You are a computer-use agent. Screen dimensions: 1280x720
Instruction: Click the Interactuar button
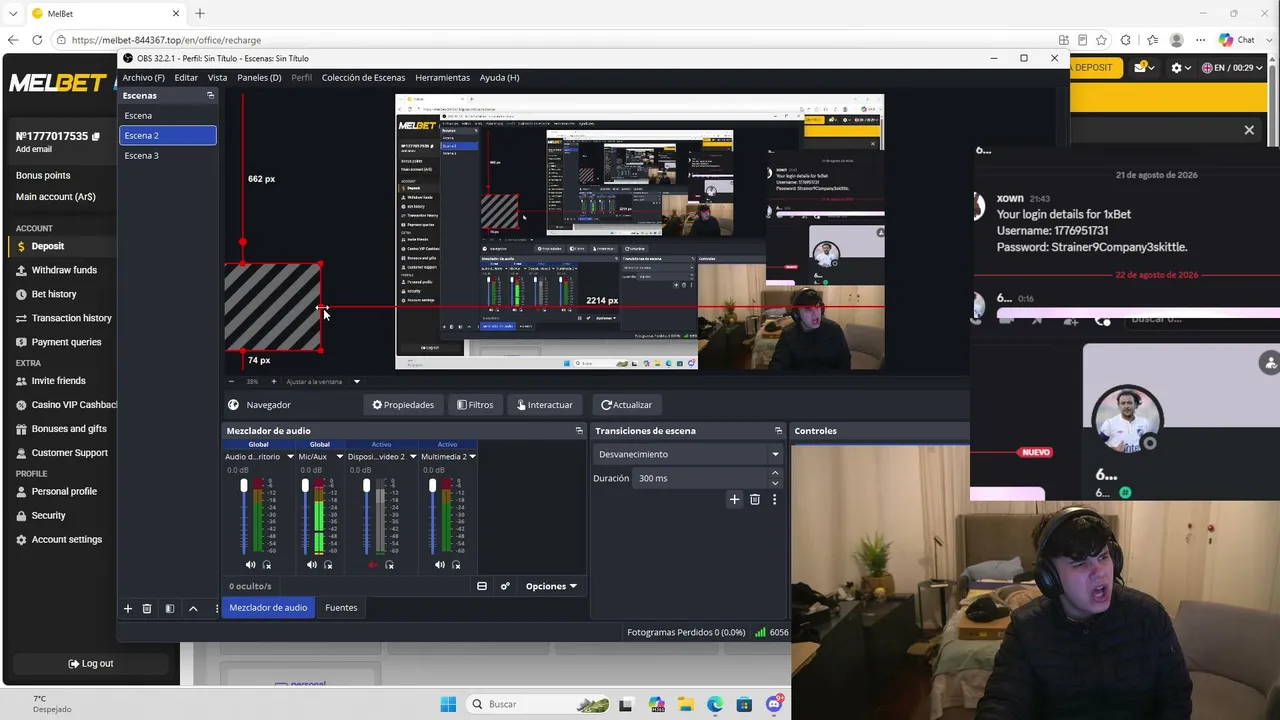point(545,405)
